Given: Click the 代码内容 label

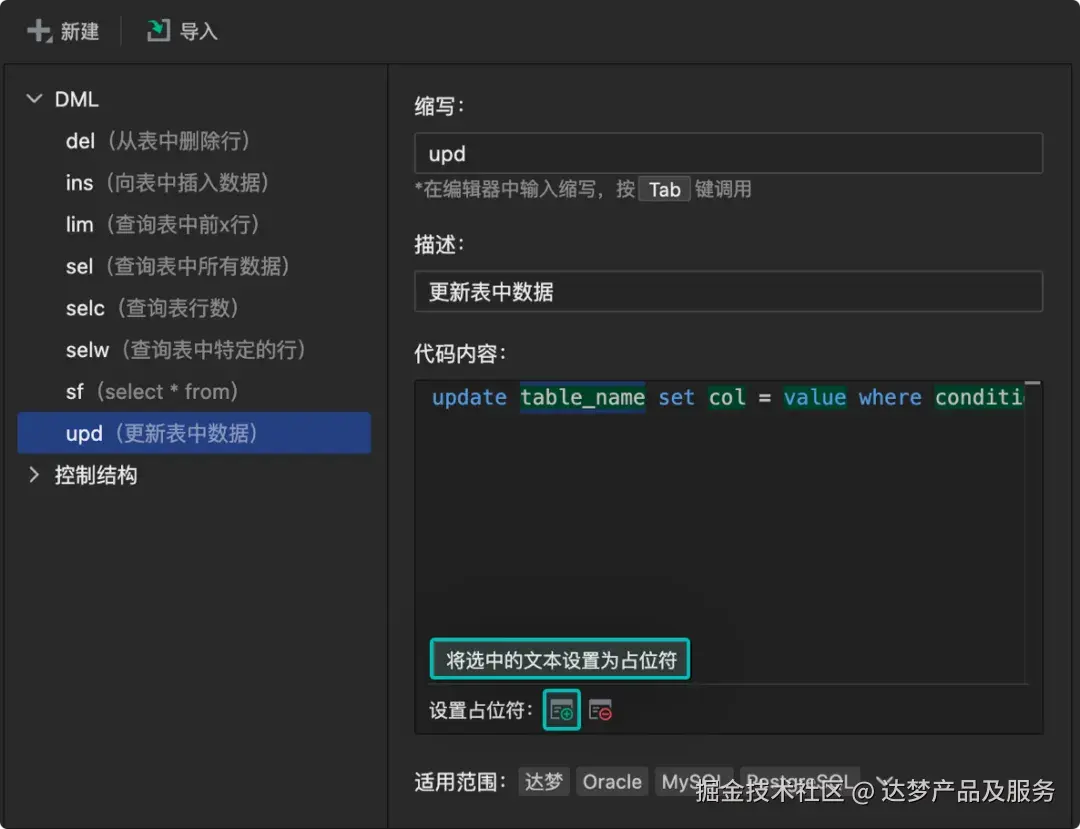Looking at the screenshot, I should point(460,354).
